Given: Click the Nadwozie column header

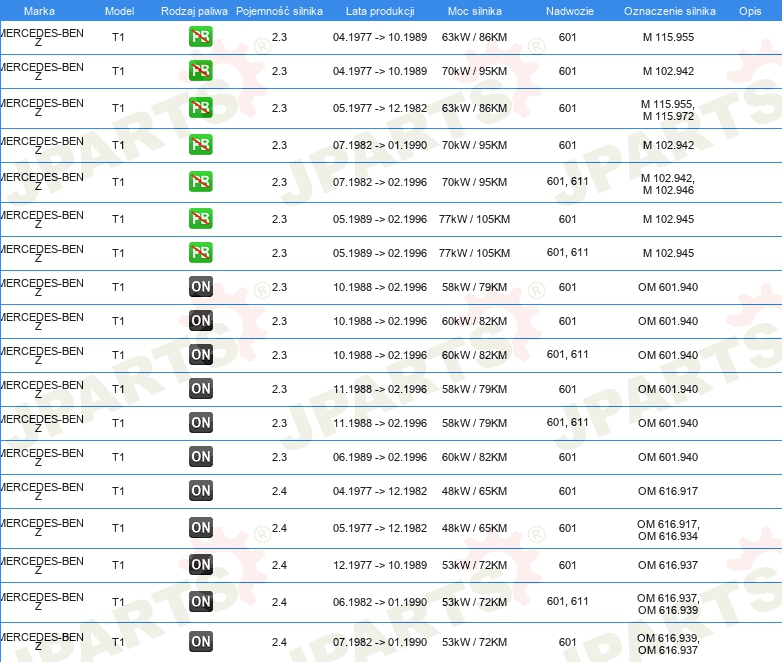Looking at the screenshot, I should pyautogui.click(x=570, y=11).
